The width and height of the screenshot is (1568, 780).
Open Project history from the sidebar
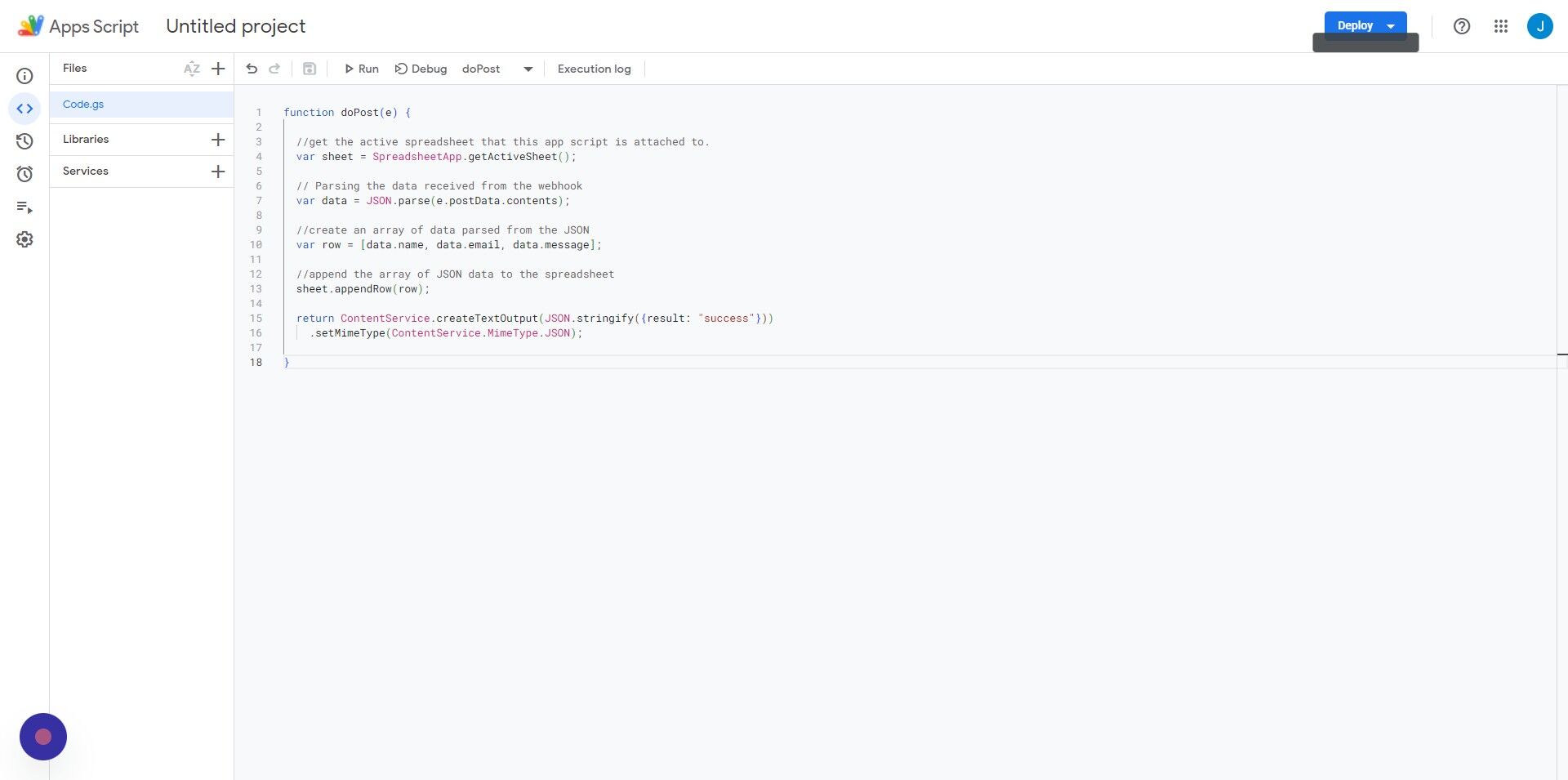(x=24, y=140)
